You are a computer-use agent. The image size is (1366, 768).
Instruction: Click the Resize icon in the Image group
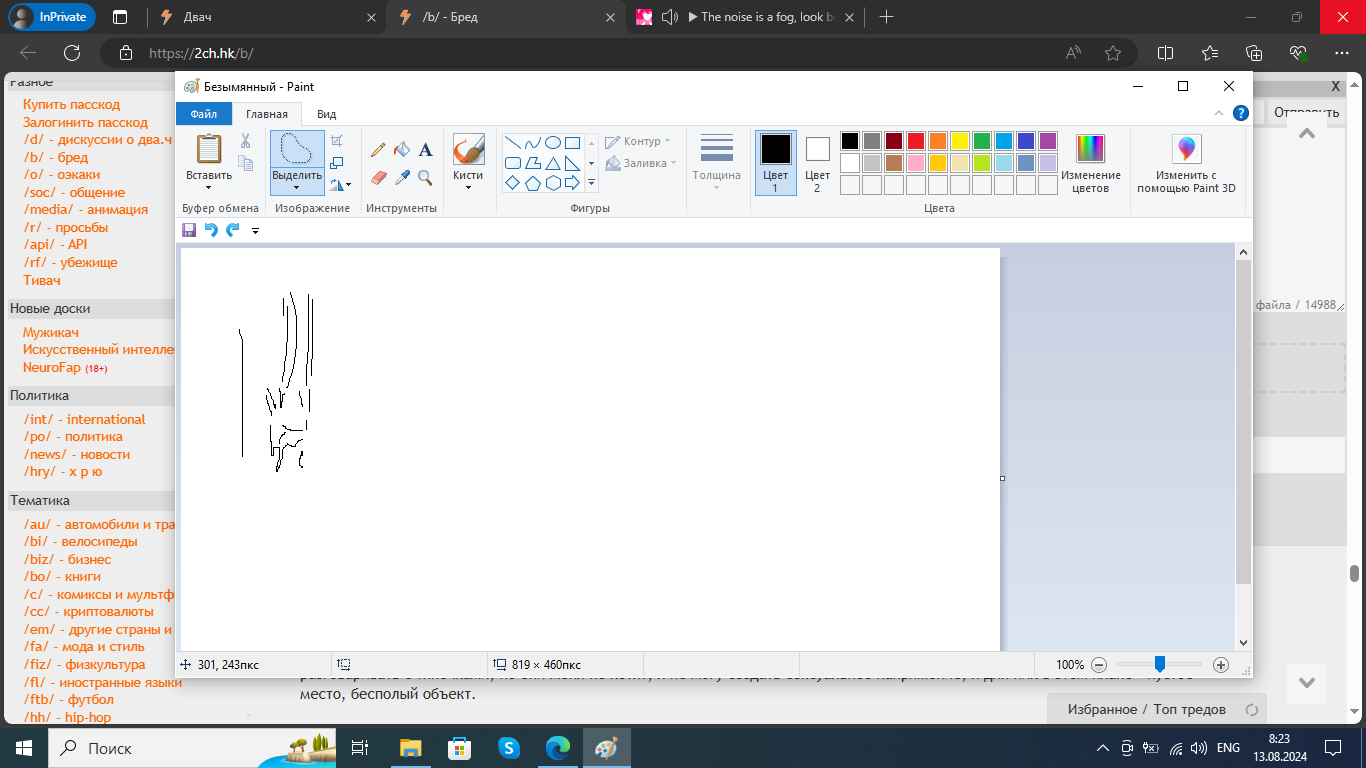click(x=337, y=162)
